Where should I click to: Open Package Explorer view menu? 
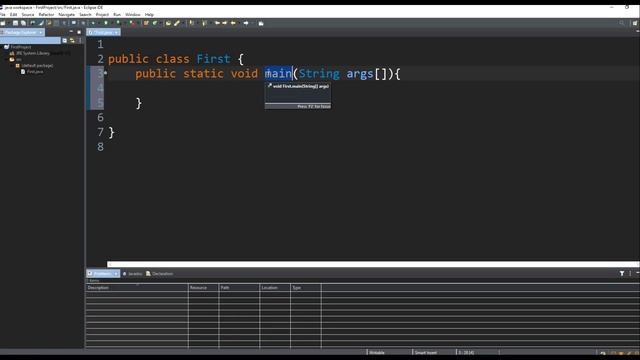click(80, 40)
